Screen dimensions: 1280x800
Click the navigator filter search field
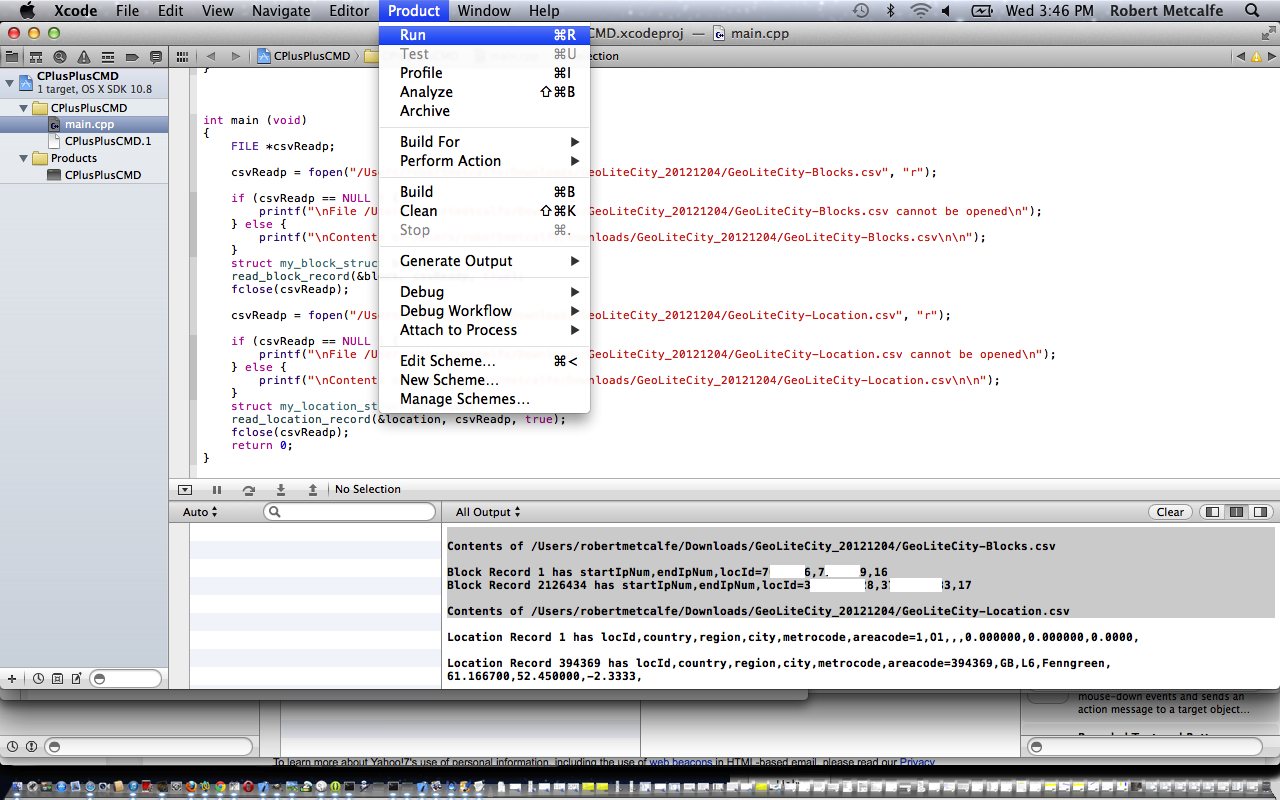125,679
